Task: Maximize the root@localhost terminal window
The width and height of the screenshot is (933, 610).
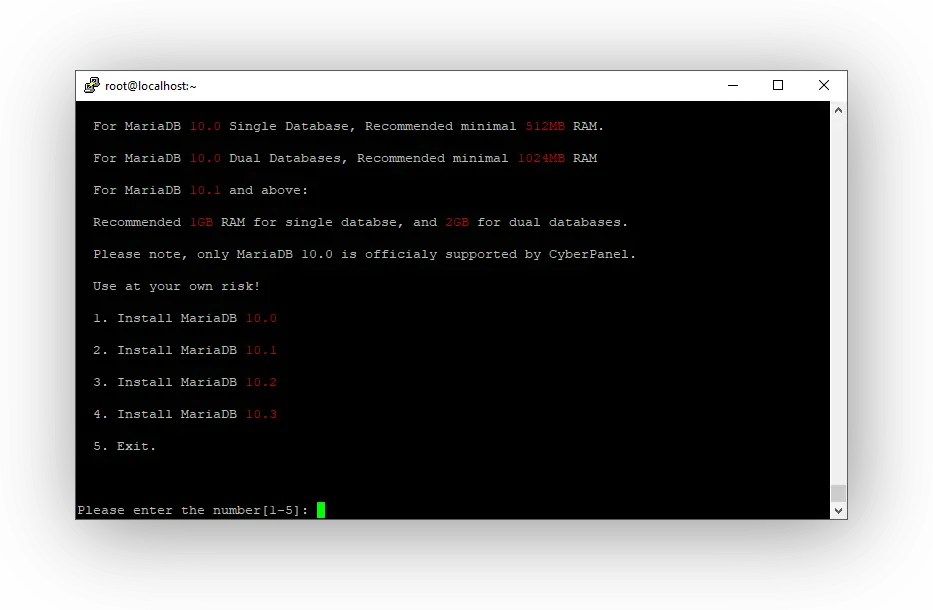Action: pyautogui.click(x=778, y=86)
